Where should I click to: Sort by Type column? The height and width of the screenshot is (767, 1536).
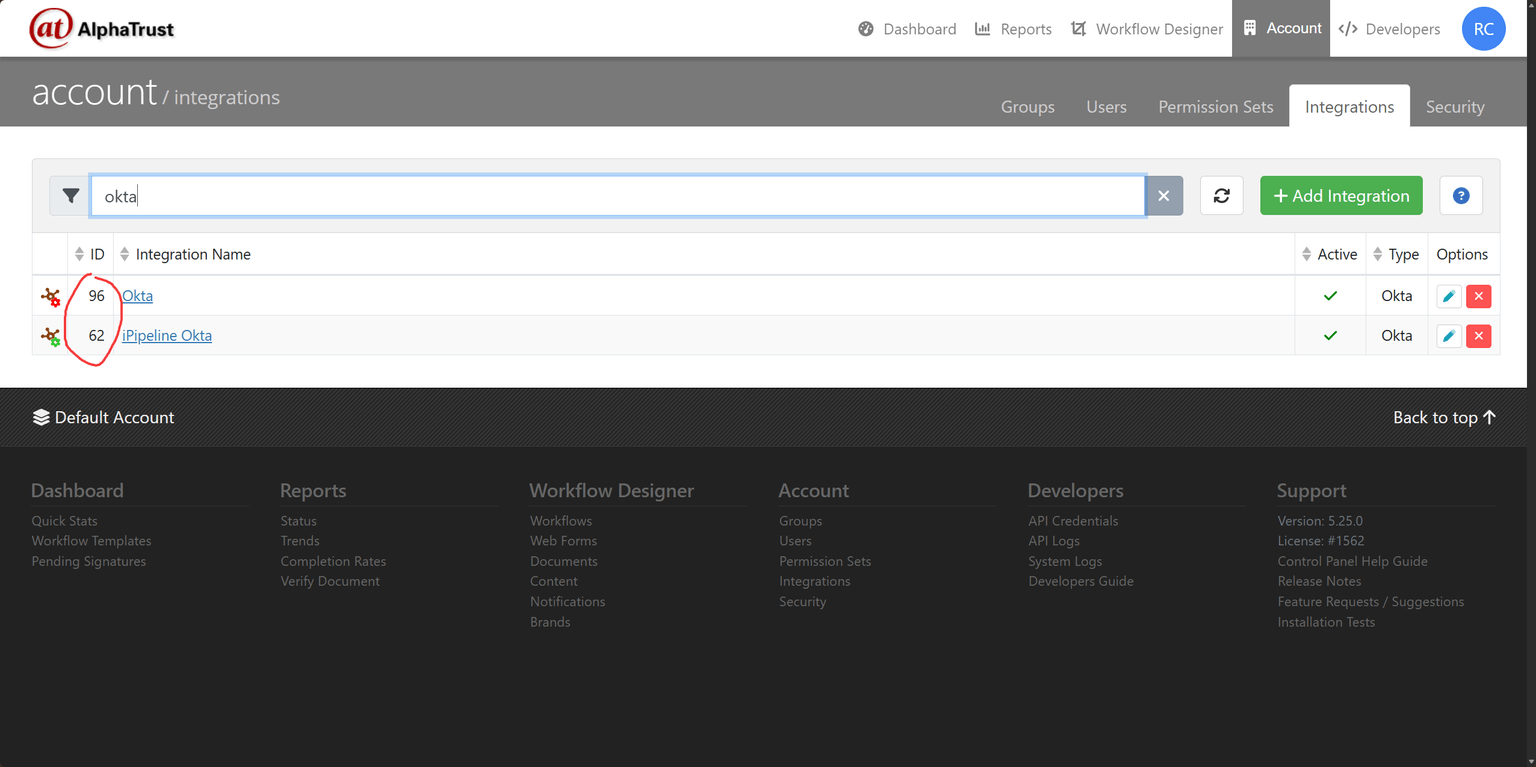1396,254
